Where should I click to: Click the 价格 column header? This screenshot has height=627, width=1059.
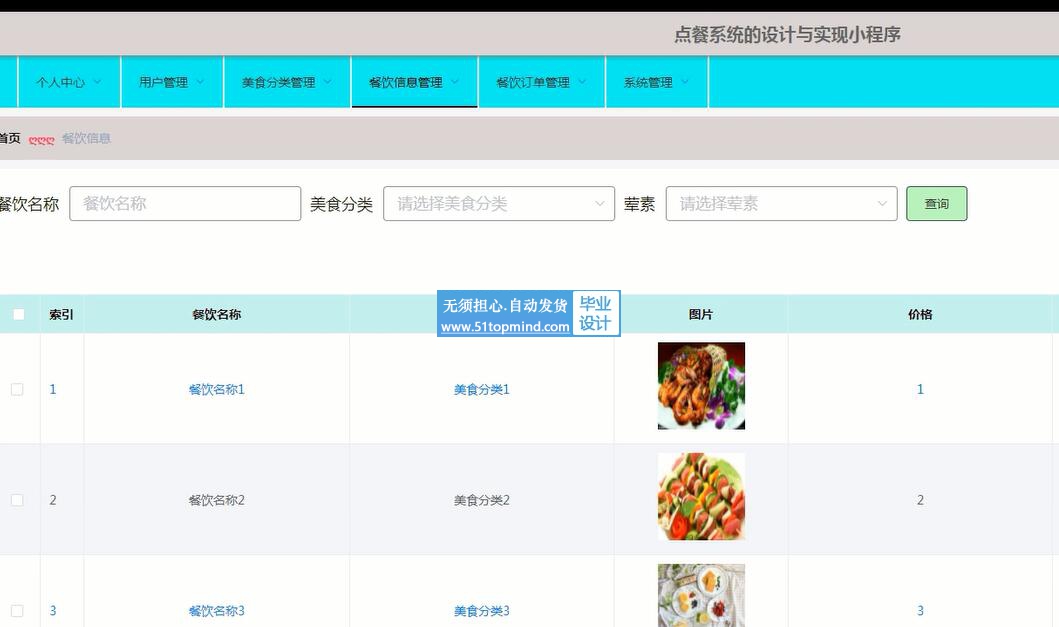[x=920, y=314]
